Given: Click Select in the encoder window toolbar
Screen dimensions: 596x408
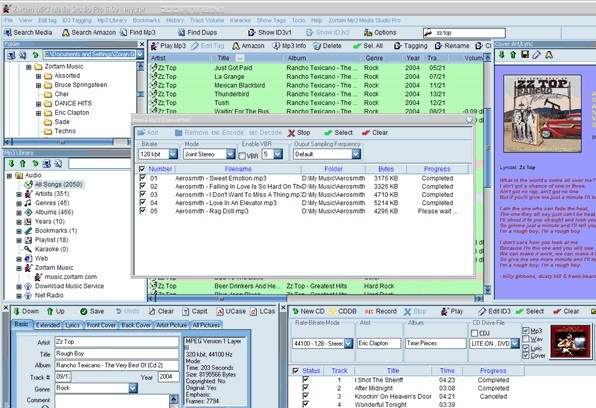Looking at the screenshot, I should 338,133.
